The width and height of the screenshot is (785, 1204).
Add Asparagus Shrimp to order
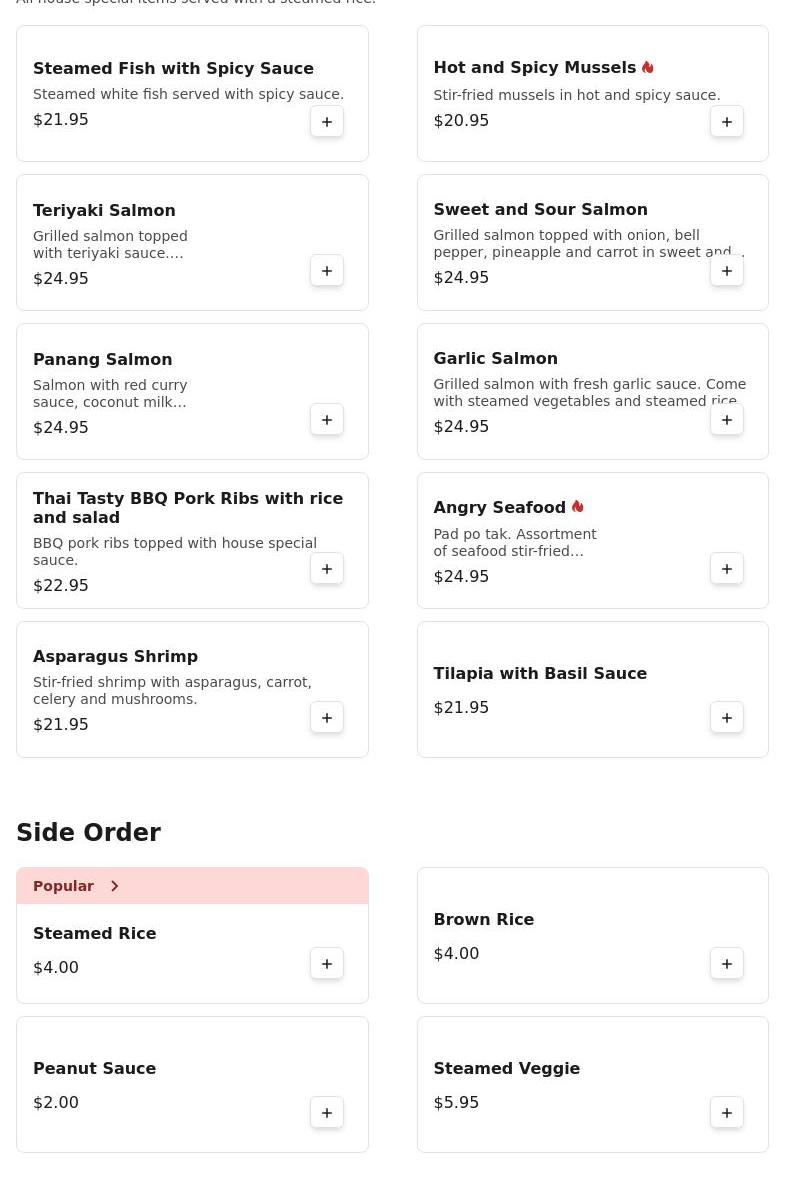pos(327,718)
